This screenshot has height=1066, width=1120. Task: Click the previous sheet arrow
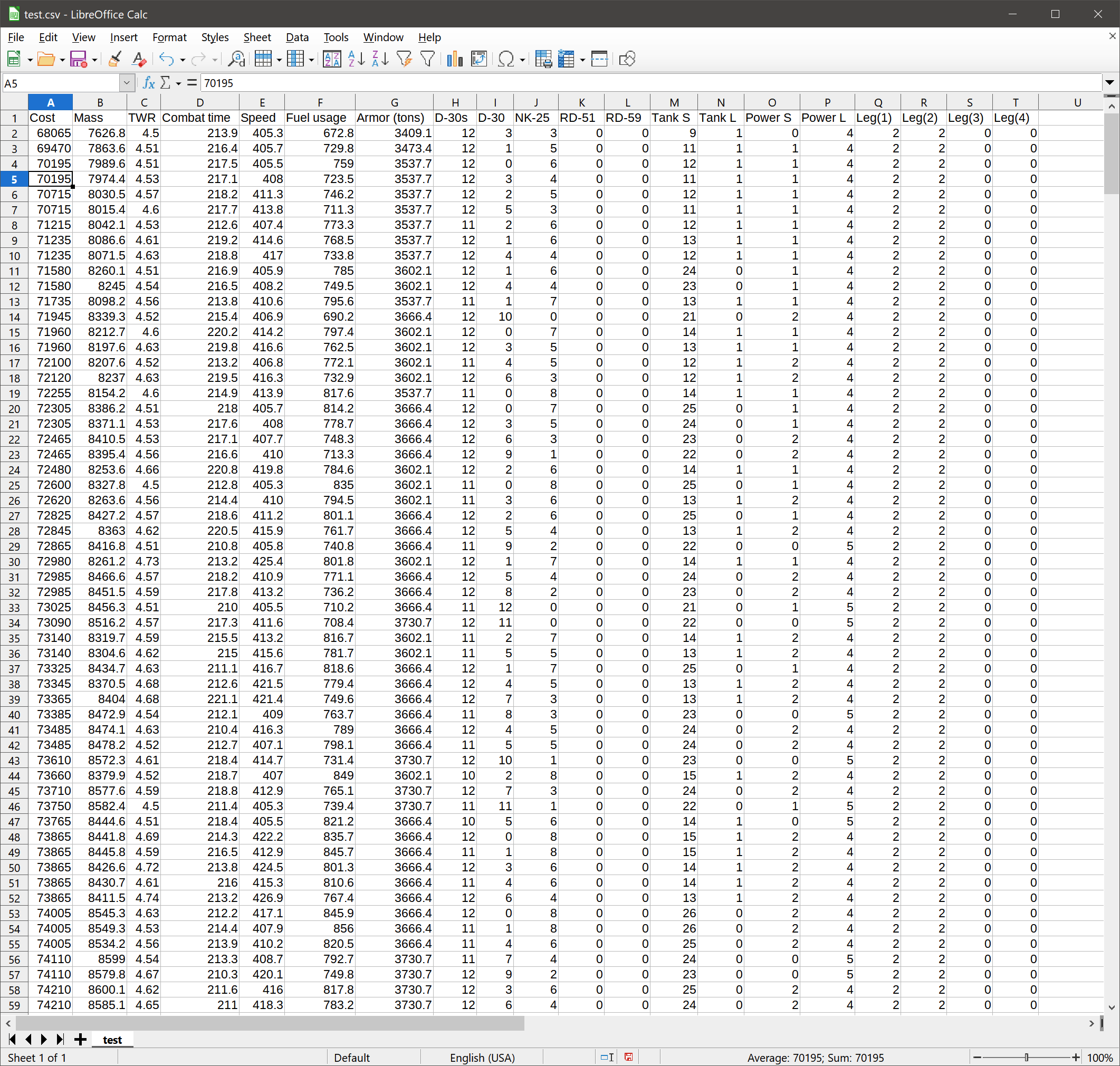(x=28, y=1039)
